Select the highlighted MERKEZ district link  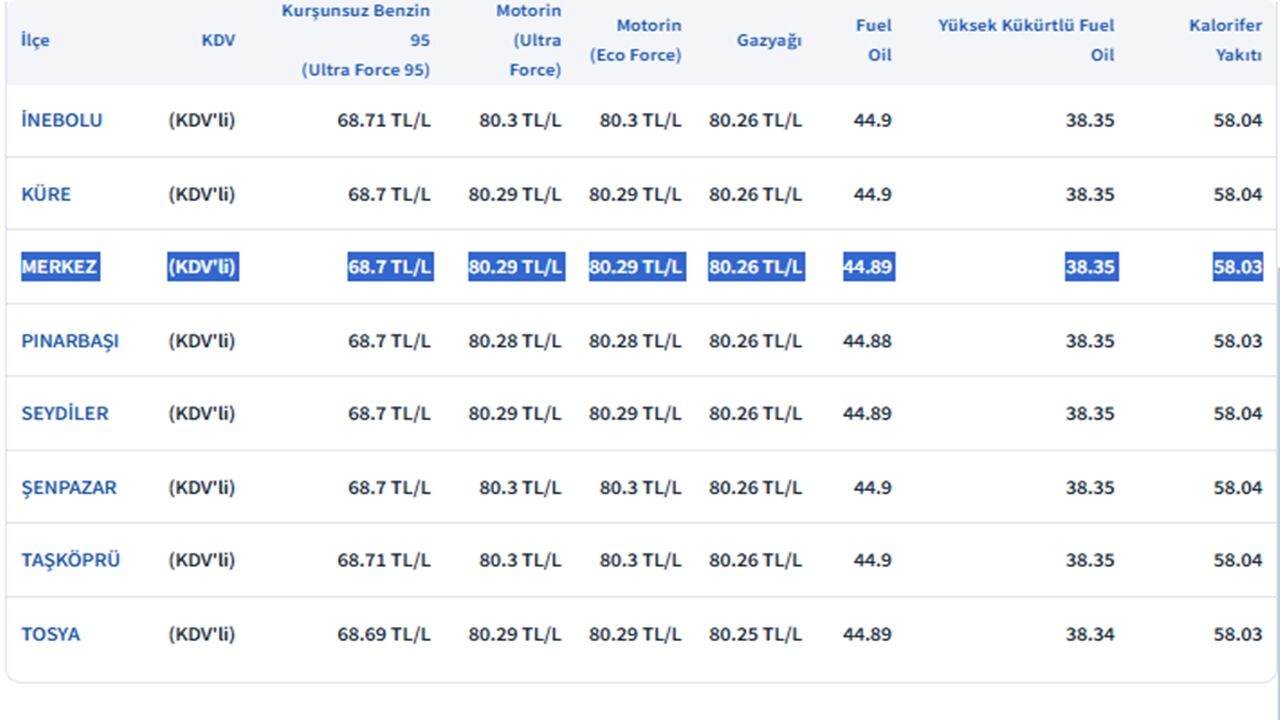[x=60, y=267]
